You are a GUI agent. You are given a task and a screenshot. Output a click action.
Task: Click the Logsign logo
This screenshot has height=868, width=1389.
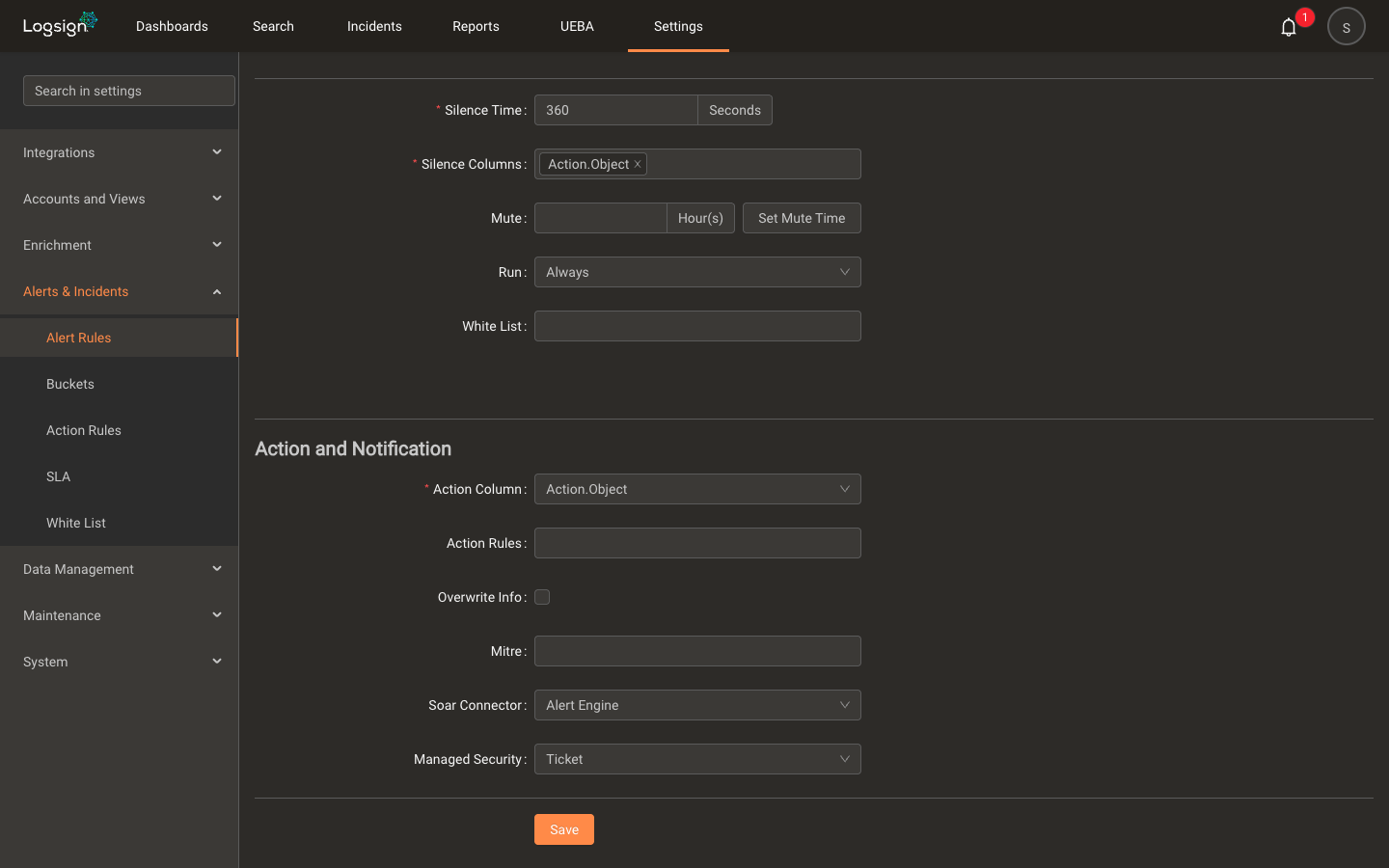[x=60, y=24]
